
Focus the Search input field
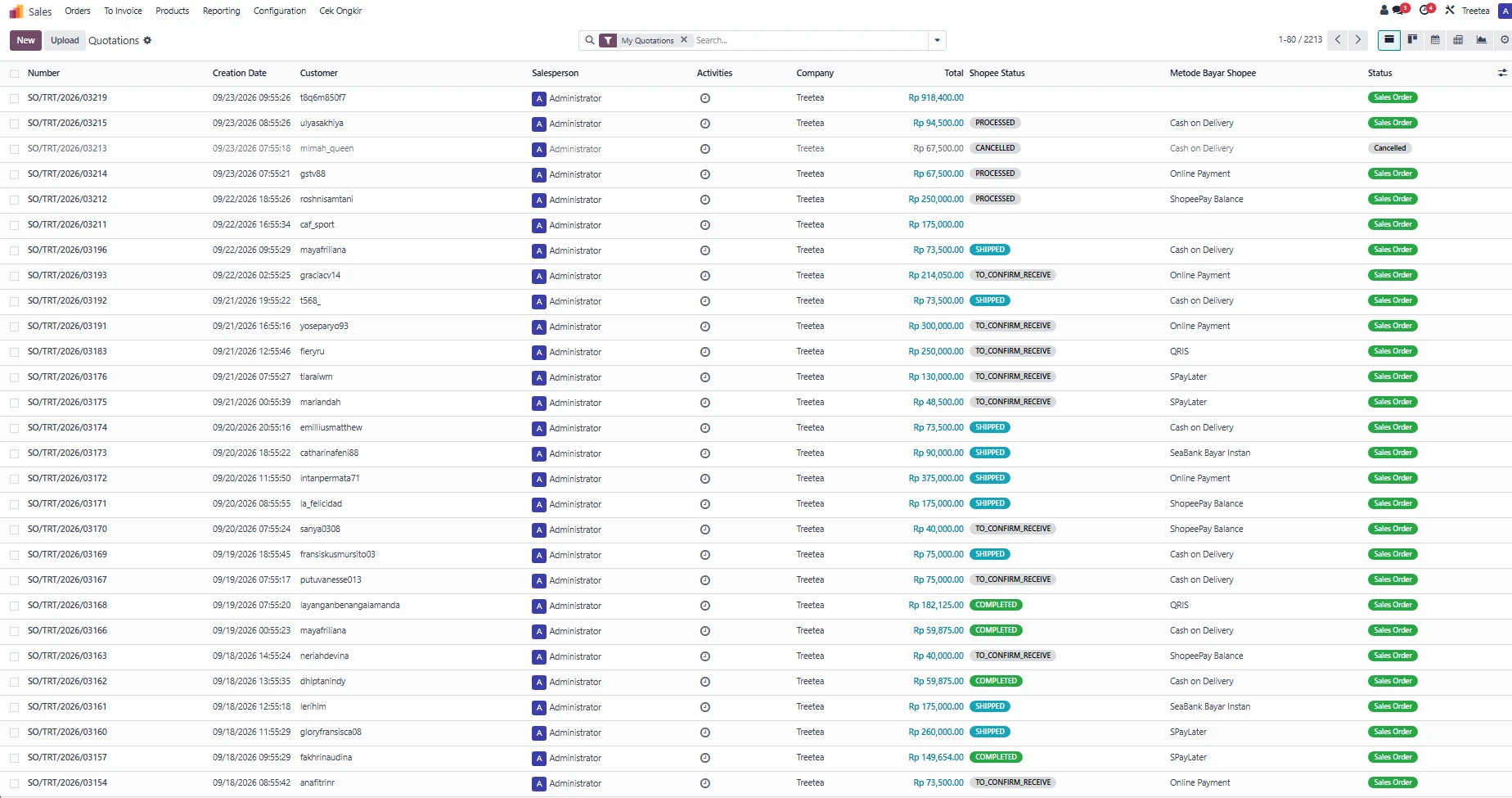coord(810,40)
